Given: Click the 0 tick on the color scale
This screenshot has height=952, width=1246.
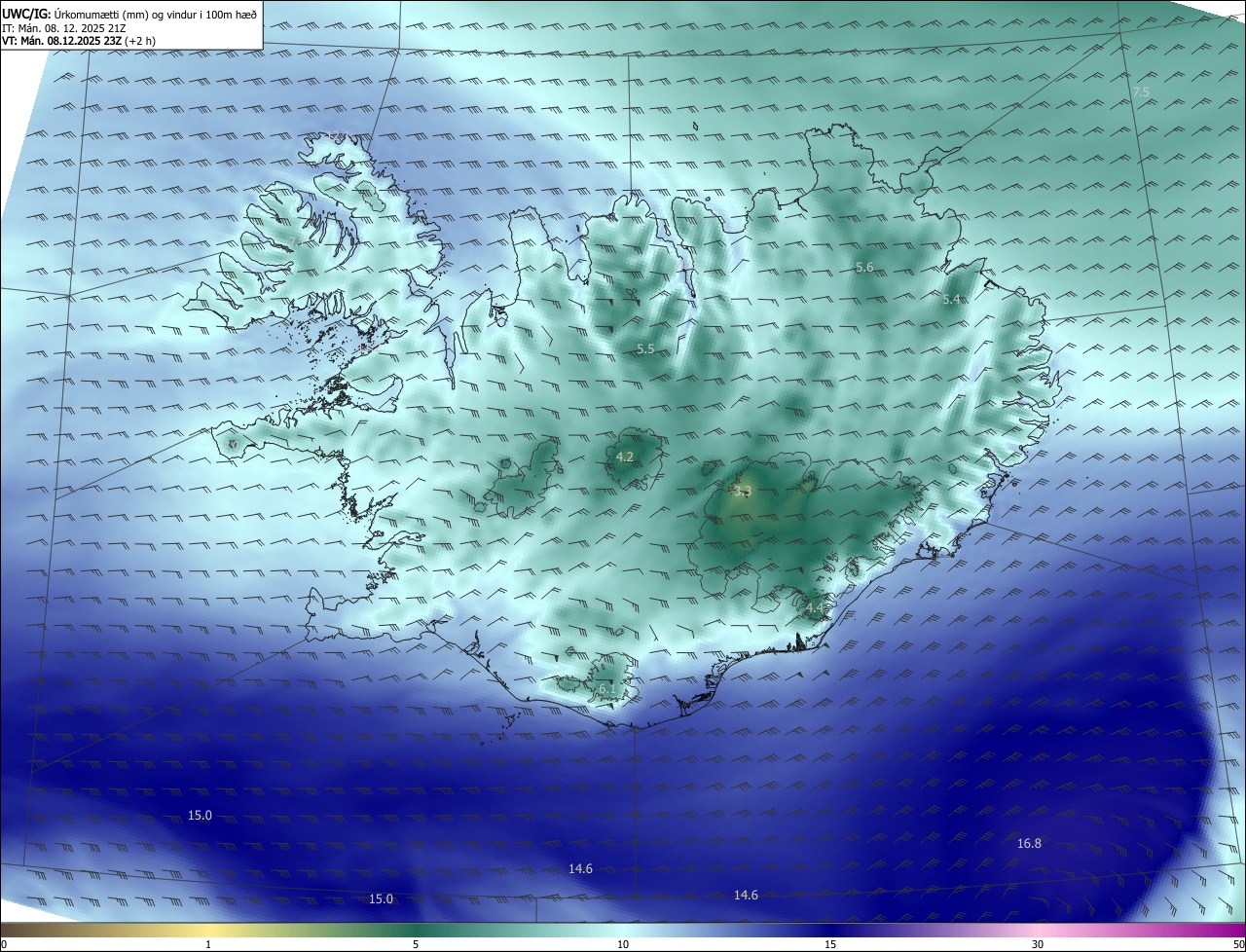Looking at the screenshot, I should click(3, 944).
